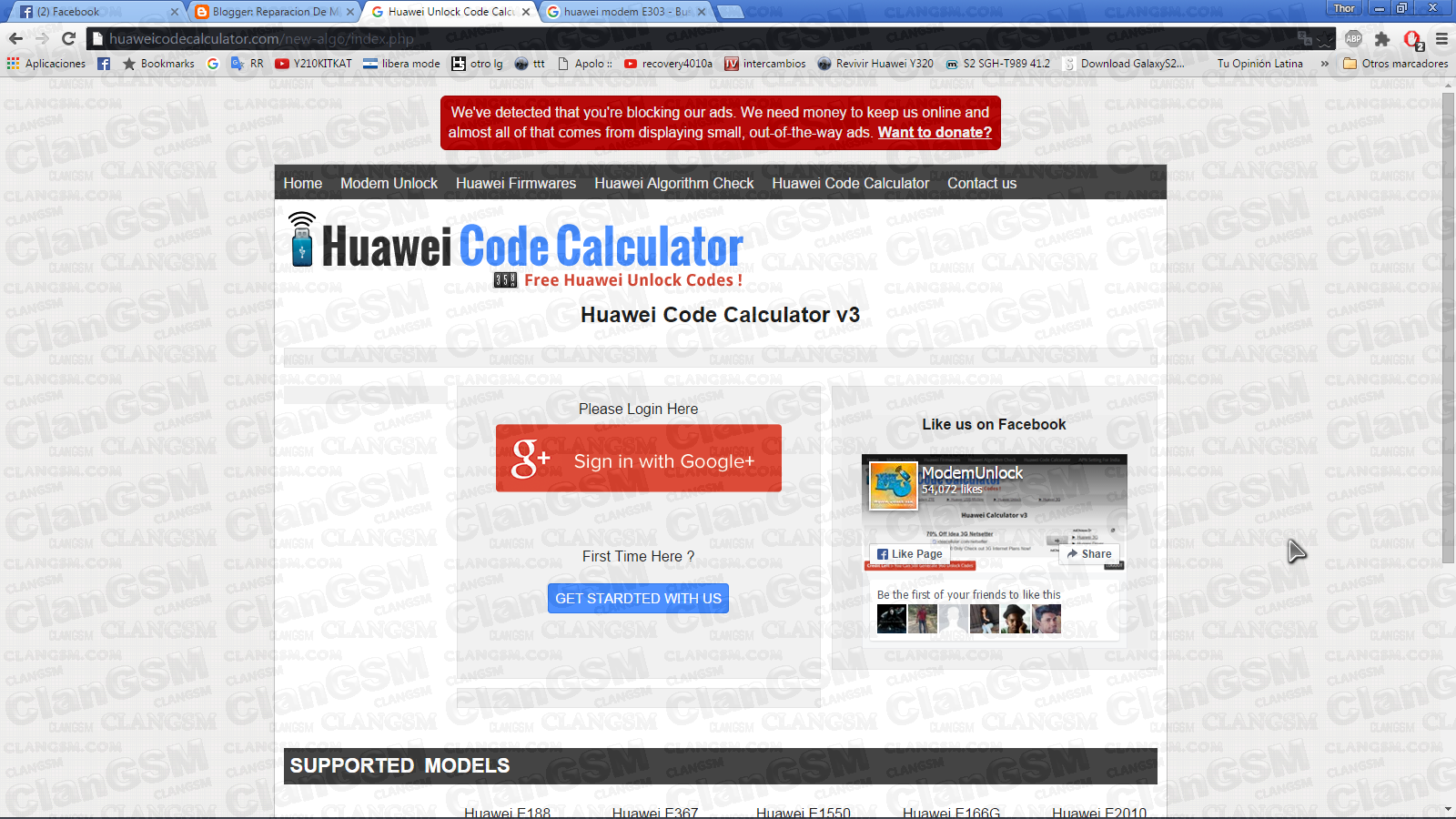Open the Huawei Code Calculator menu item
The height and width of the screenshot is (819, 1456).
click(851, 183)
